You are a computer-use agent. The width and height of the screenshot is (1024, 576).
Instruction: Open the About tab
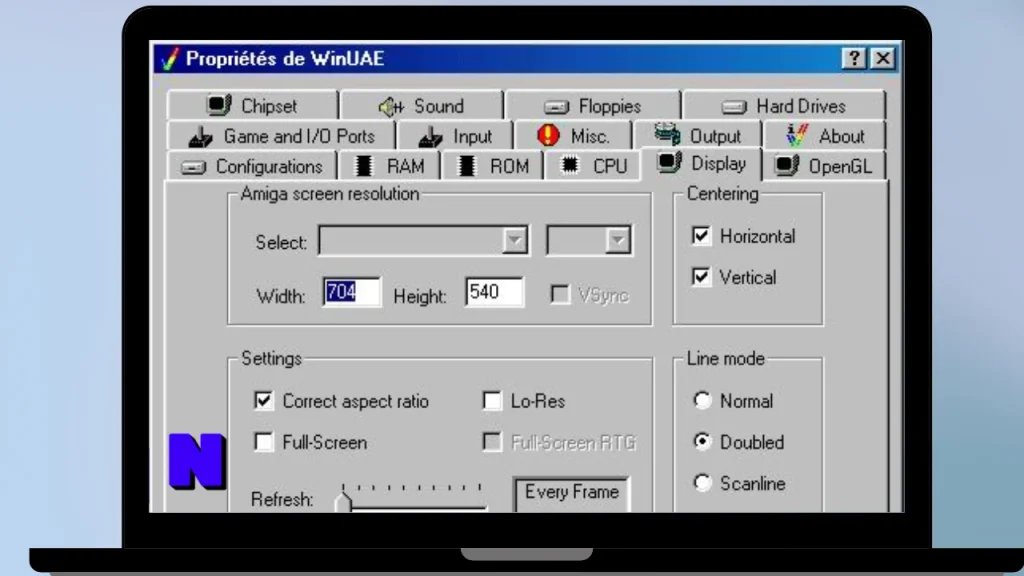click(x=825, y=136)
